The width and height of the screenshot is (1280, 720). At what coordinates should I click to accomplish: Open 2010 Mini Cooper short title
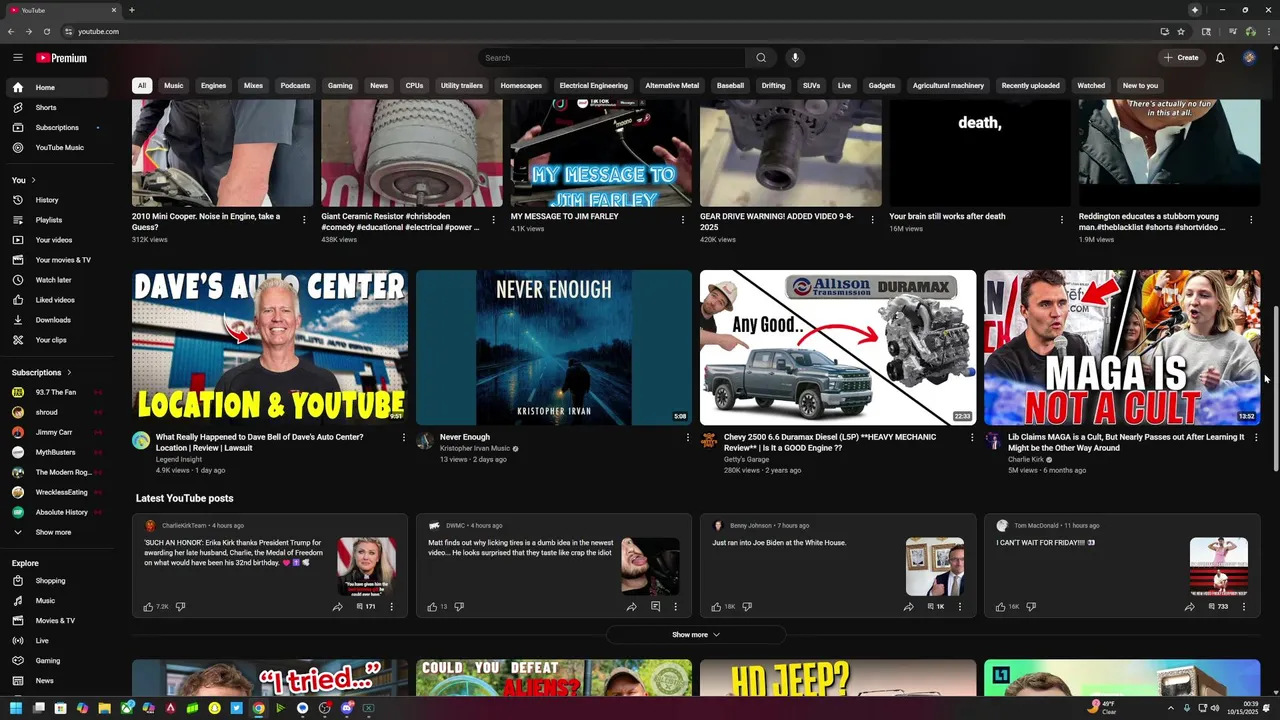tap(206, 221)
